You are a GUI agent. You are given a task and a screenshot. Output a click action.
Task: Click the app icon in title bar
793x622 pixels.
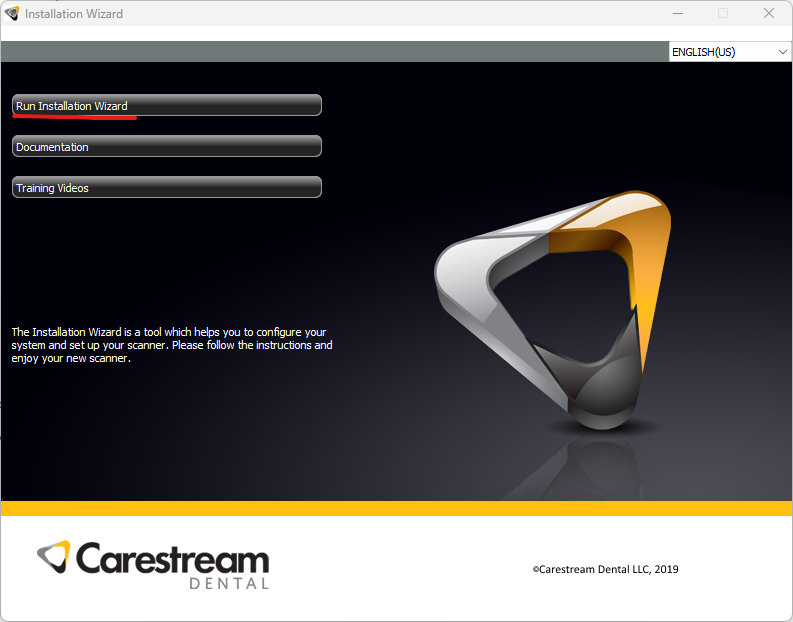[x=12, y=14]
